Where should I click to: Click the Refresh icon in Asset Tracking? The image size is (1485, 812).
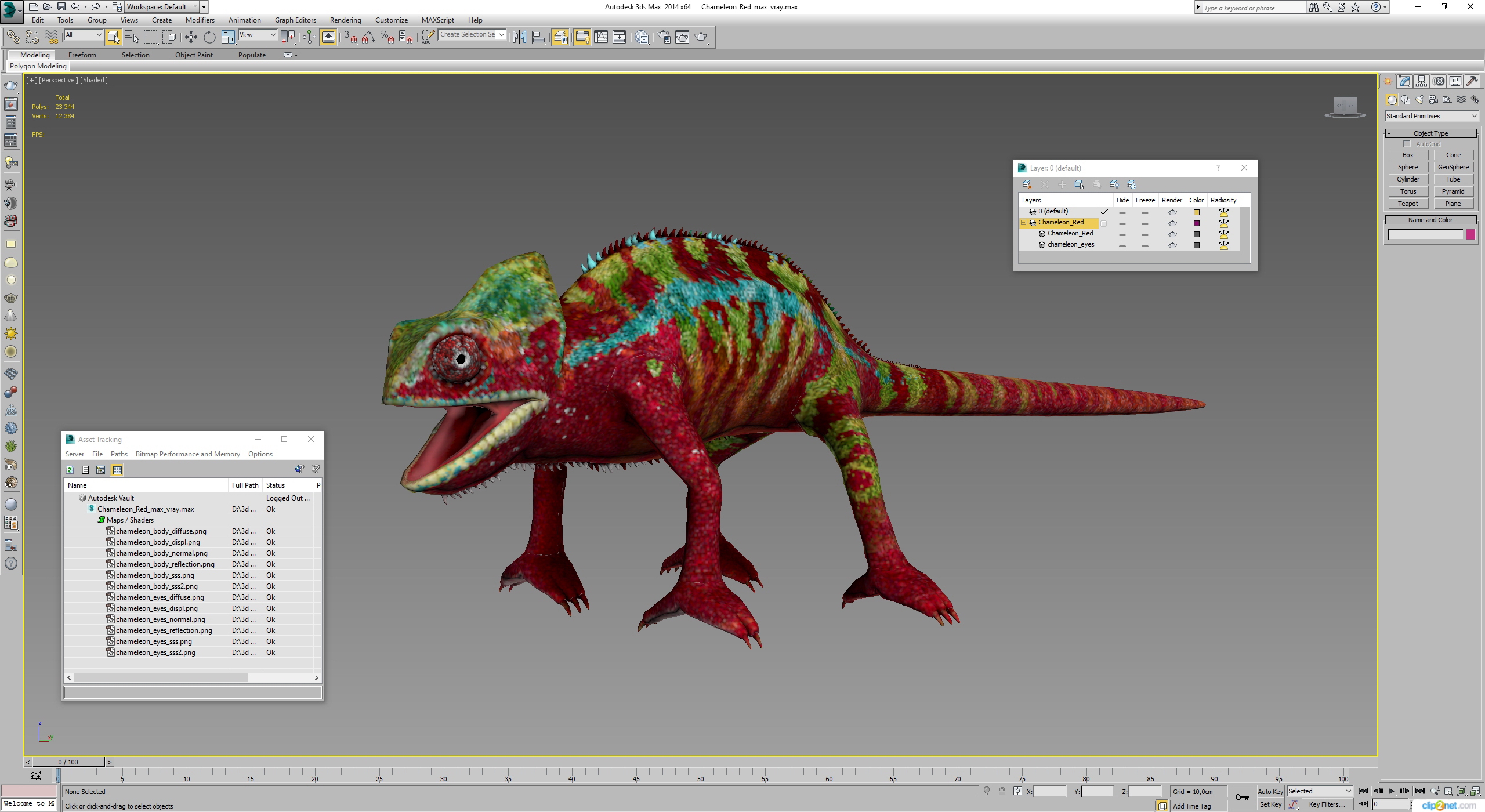tap(70, 470)
